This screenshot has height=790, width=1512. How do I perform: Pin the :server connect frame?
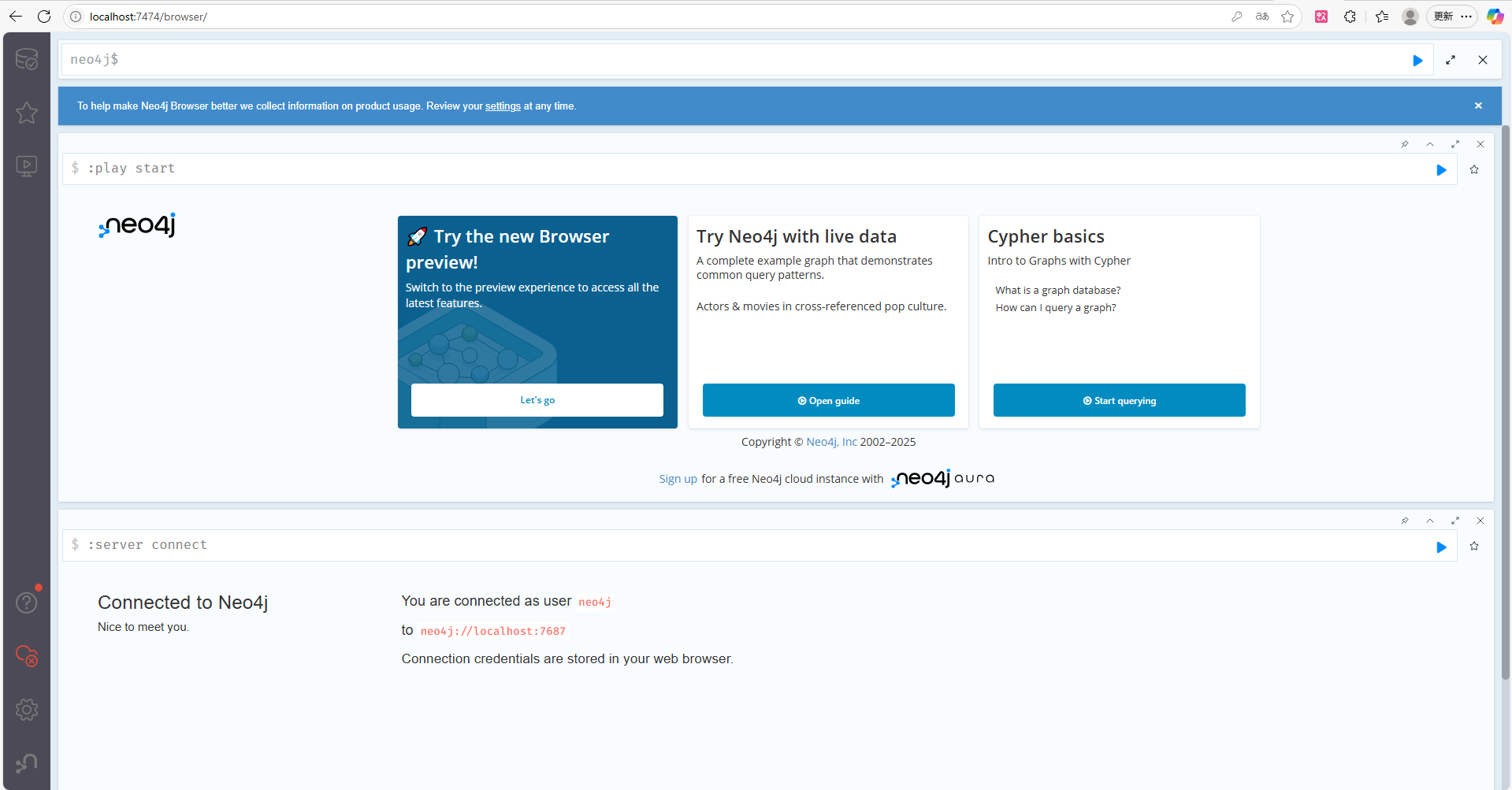coord(1405,521)
